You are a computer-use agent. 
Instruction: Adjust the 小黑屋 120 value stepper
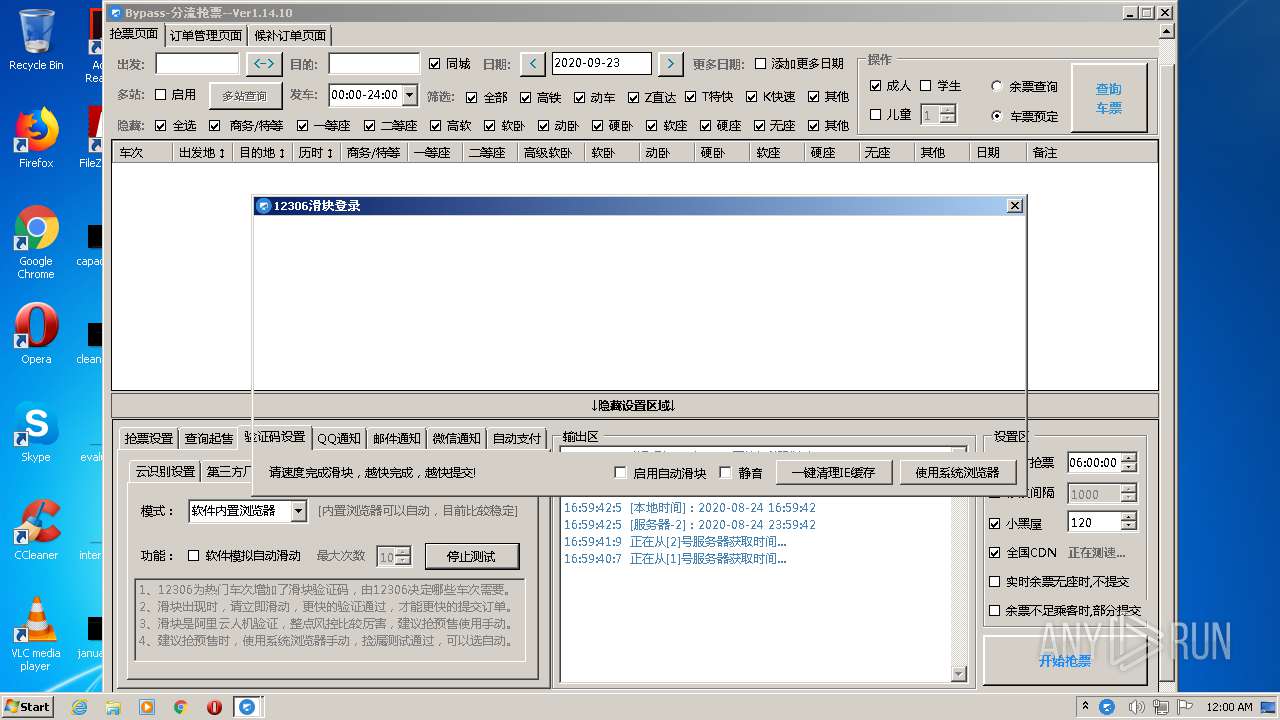click(x=1129, y=522)
